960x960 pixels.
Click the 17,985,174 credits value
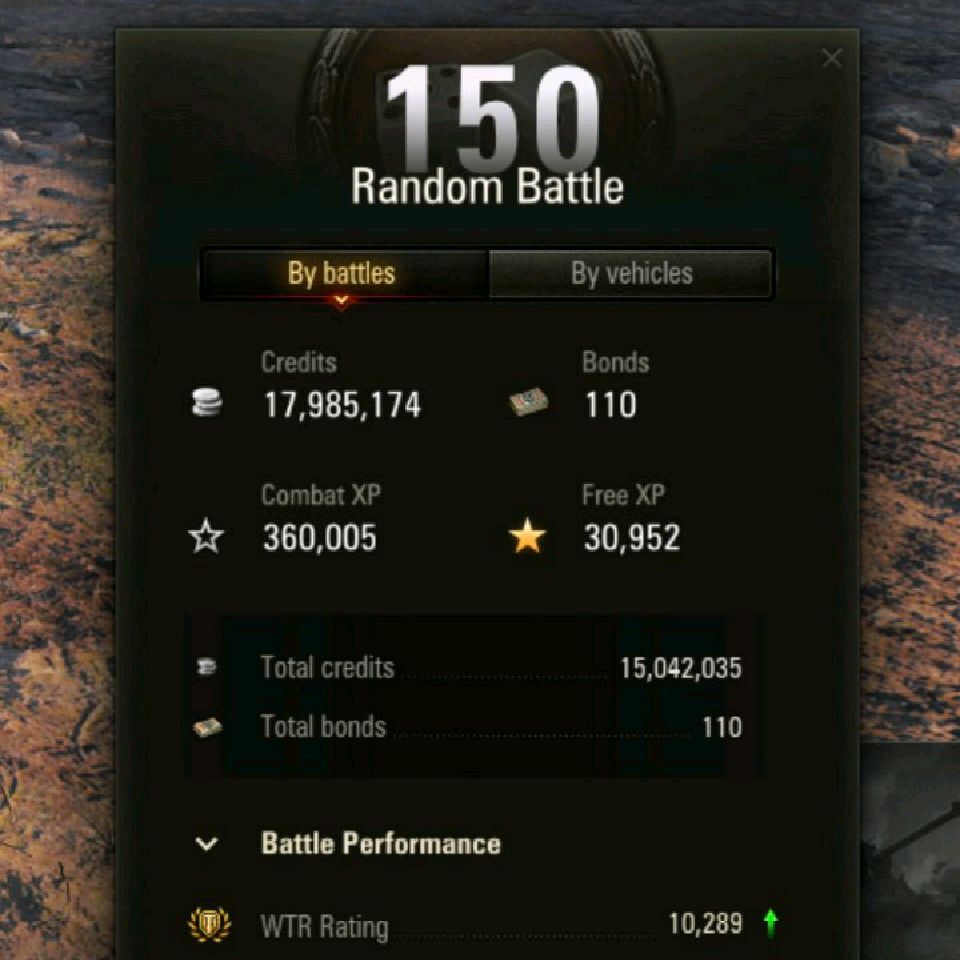342,405
